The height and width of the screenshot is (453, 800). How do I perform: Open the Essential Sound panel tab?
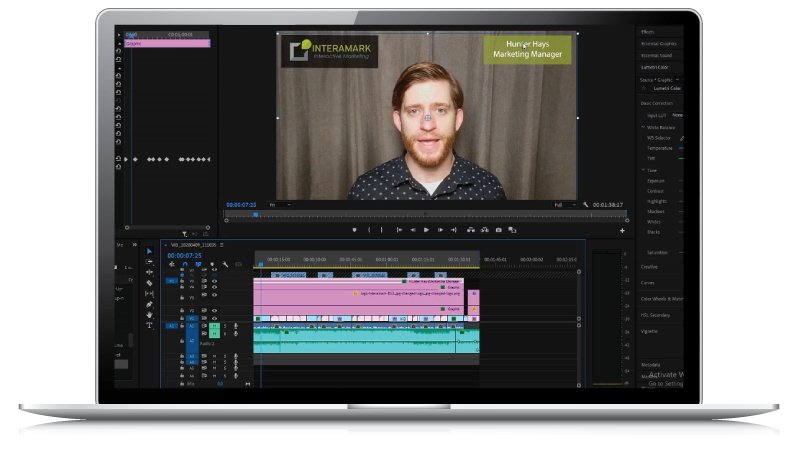(657, 56)
